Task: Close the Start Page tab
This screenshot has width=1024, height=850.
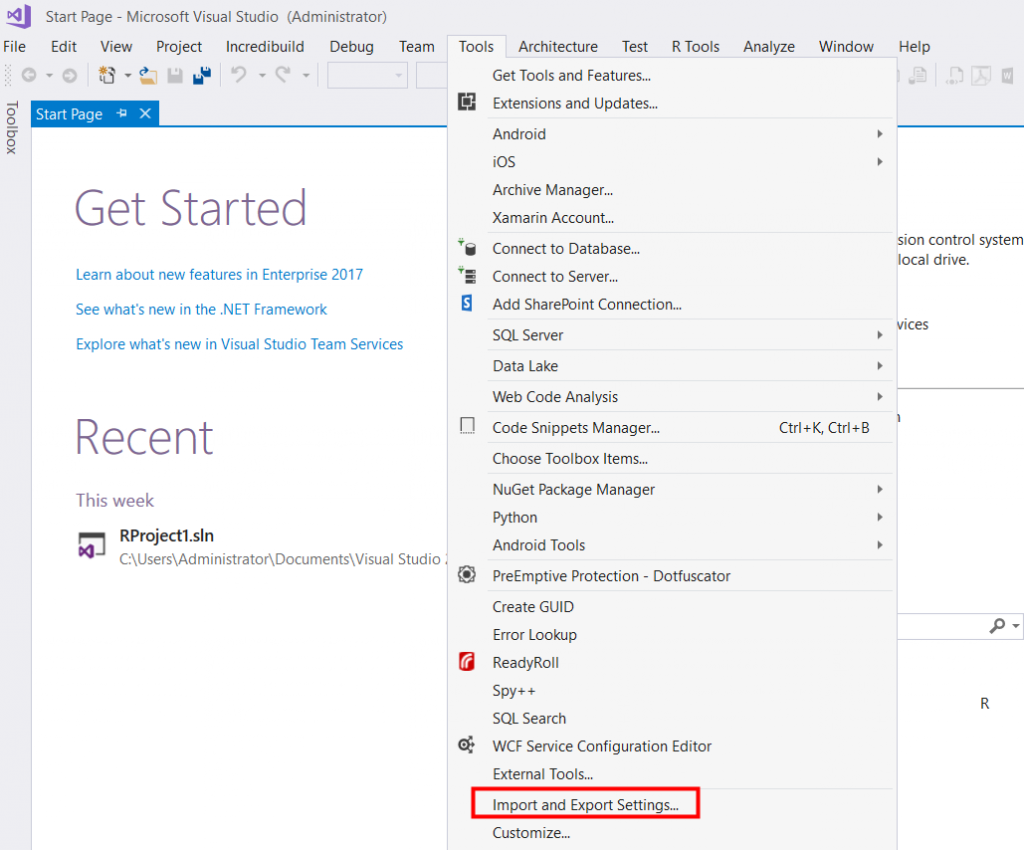Action: coord(145,114)
